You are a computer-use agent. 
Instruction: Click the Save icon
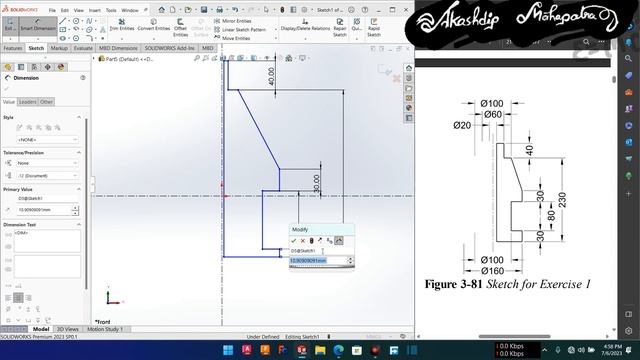click(204, 9)
